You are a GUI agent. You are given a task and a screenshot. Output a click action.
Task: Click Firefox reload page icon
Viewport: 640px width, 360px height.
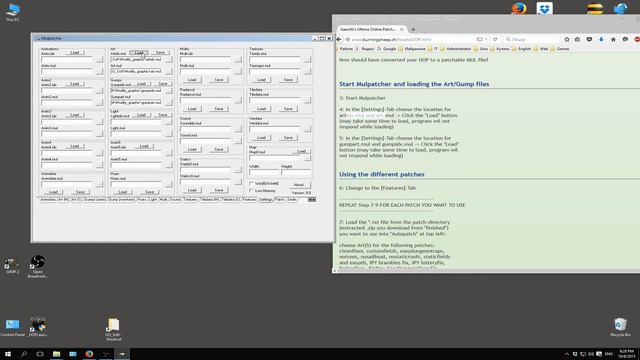coord(495,40)
